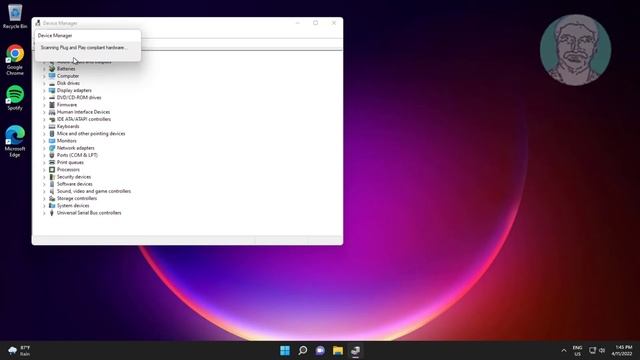Click the Sound, video and game controllers icon
This screenshot has height=360, width=640.
click(x=52, y=191)
